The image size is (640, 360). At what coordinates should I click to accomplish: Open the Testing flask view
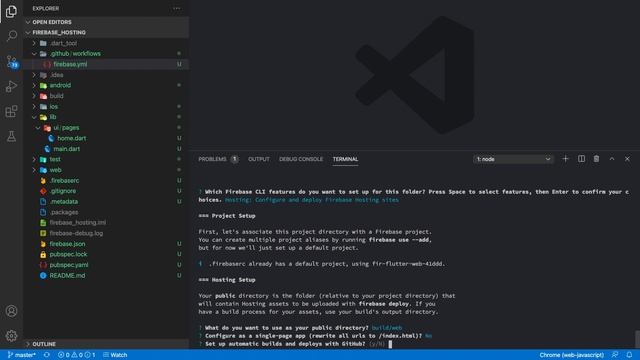(11, 136)
